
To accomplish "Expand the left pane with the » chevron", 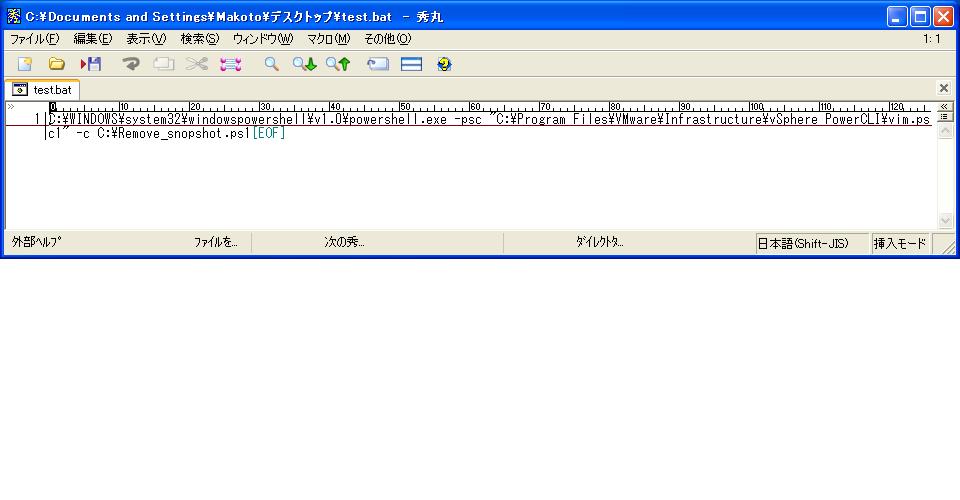I will pos(10,106).
